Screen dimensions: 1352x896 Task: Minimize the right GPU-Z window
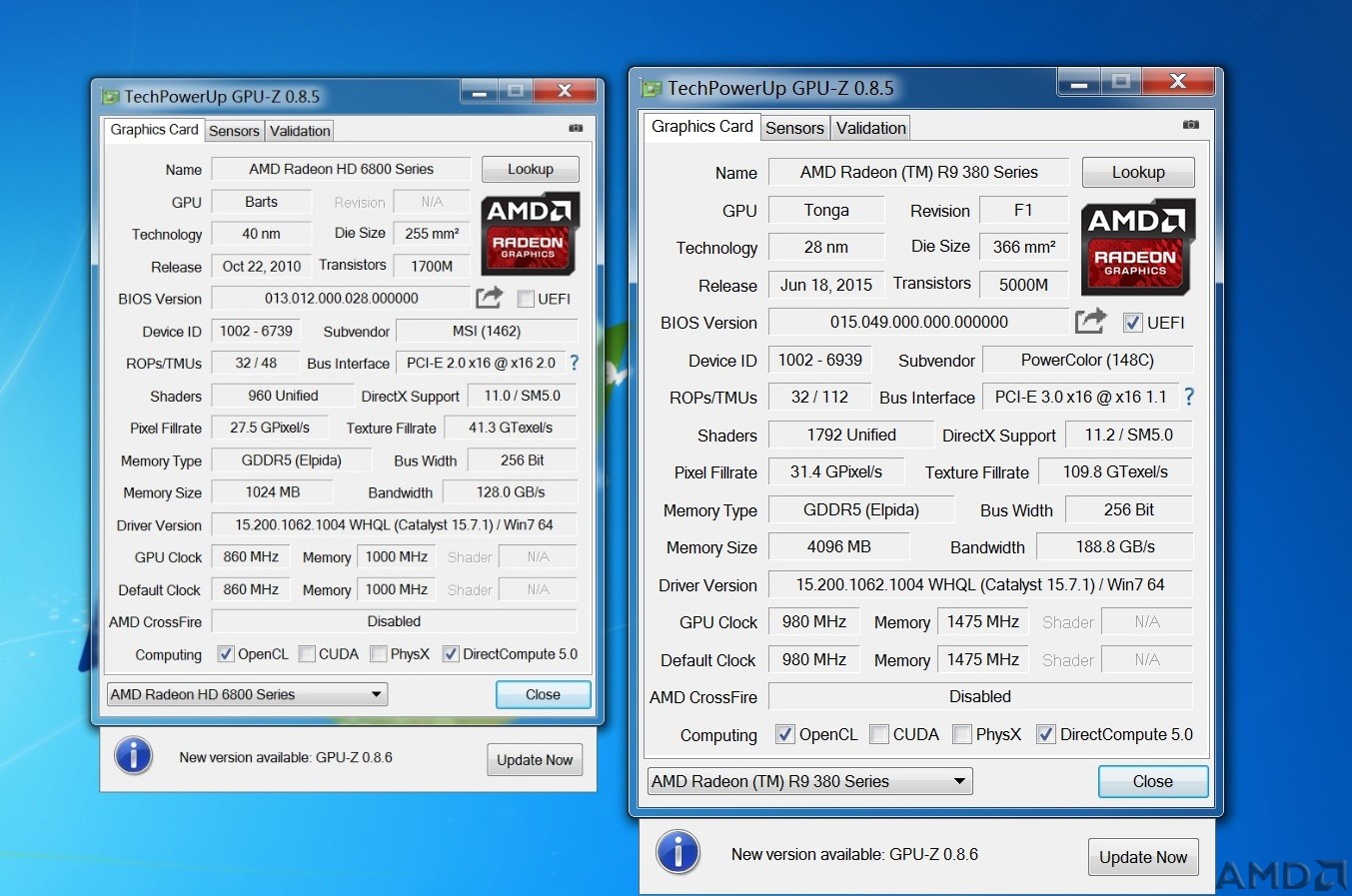pos(1079,83)
